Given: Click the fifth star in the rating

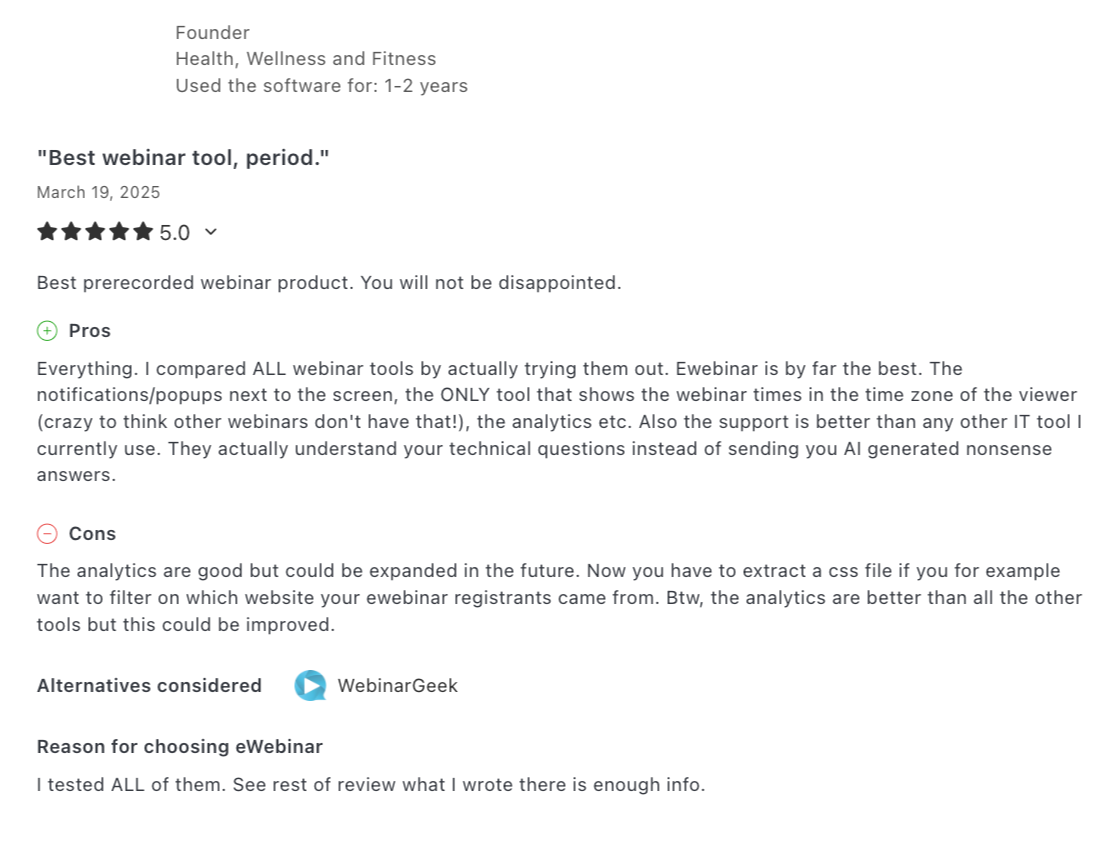Looking at the screenshot, I should pos(143,232).
